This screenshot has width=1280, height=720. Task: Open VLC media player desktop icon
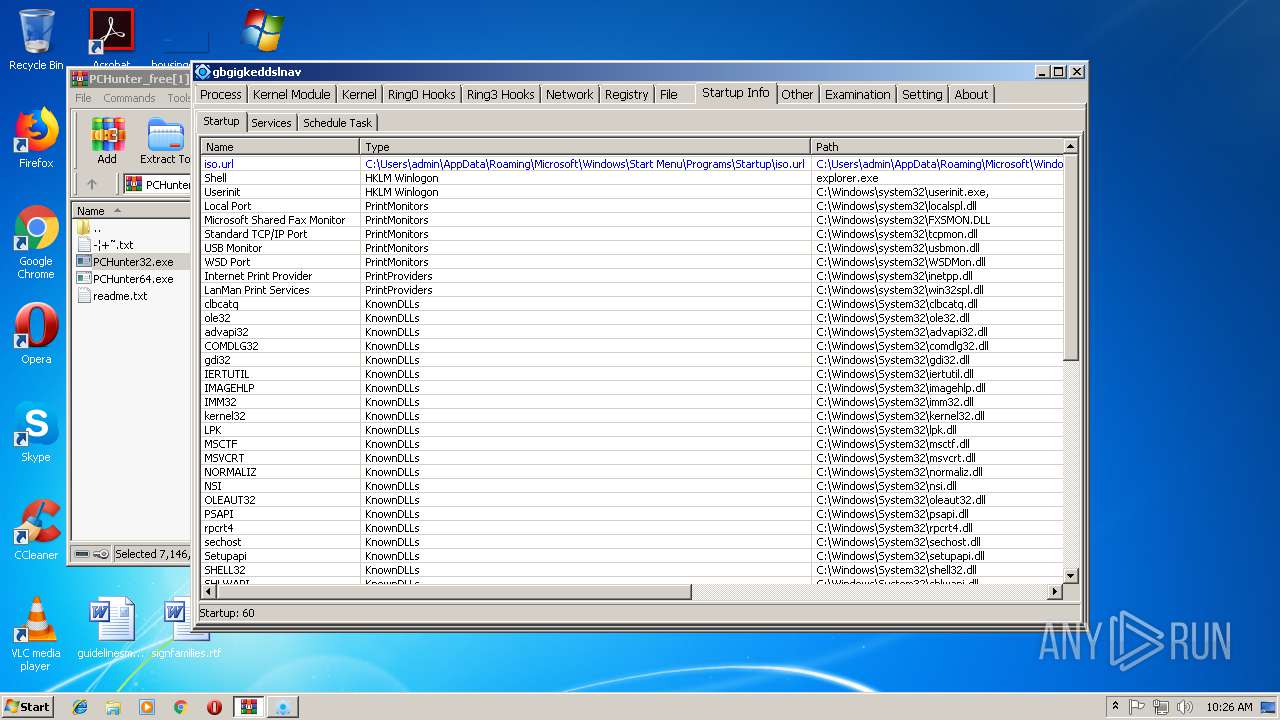36,634
